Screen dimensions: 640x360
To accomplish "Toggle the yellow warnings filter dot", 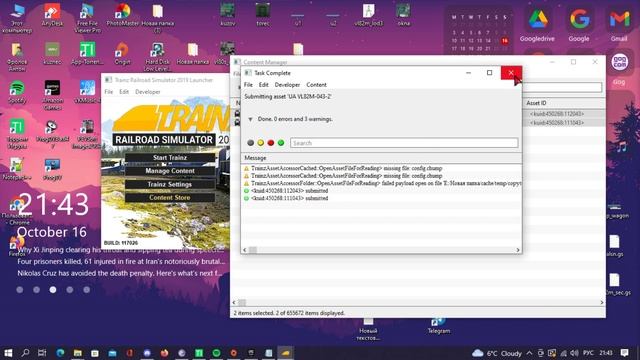I will (260, 143).
